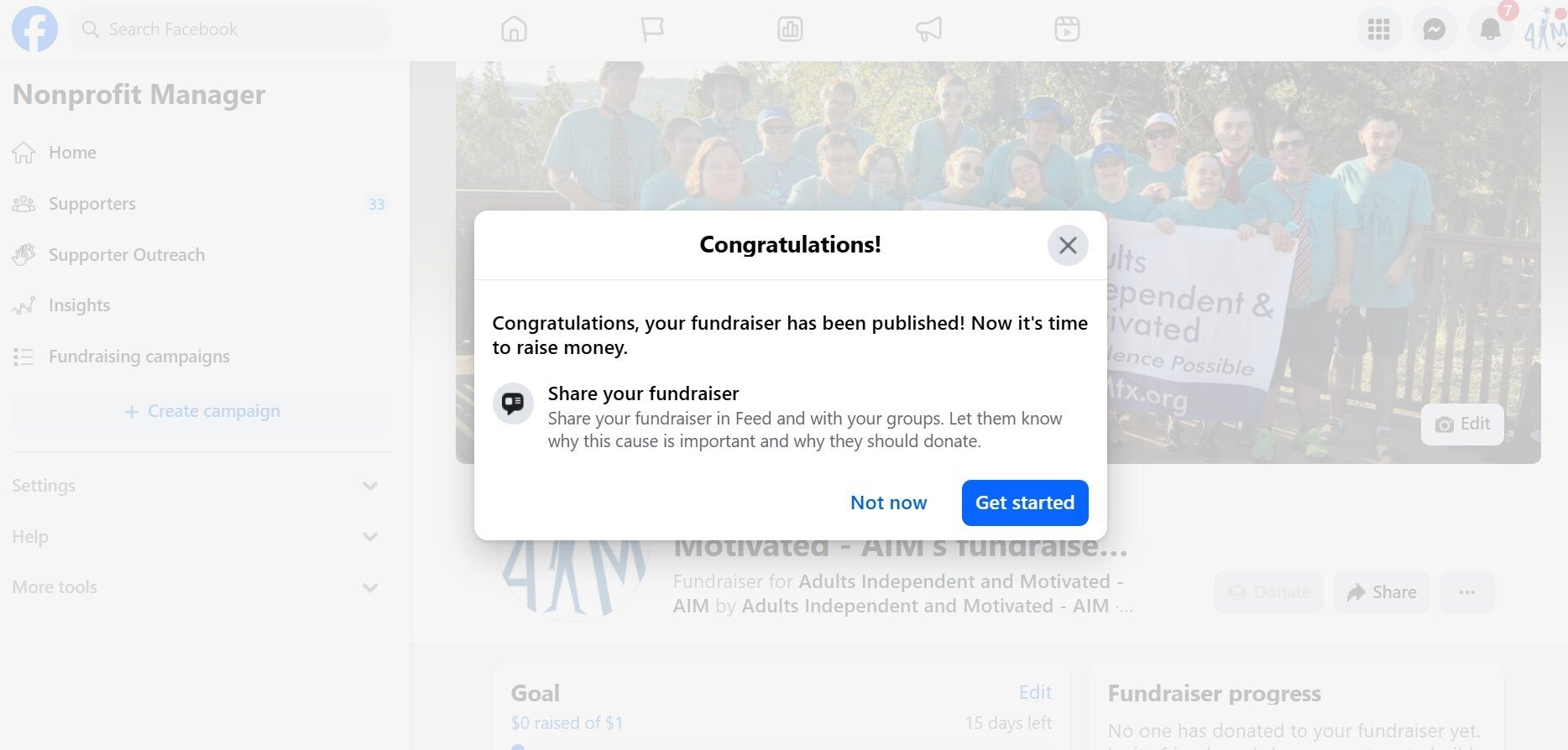Focus the Search Facebook field
The height and width of the screenshot is (750, 1568).
pyautogui.click(x=229, y=29)
